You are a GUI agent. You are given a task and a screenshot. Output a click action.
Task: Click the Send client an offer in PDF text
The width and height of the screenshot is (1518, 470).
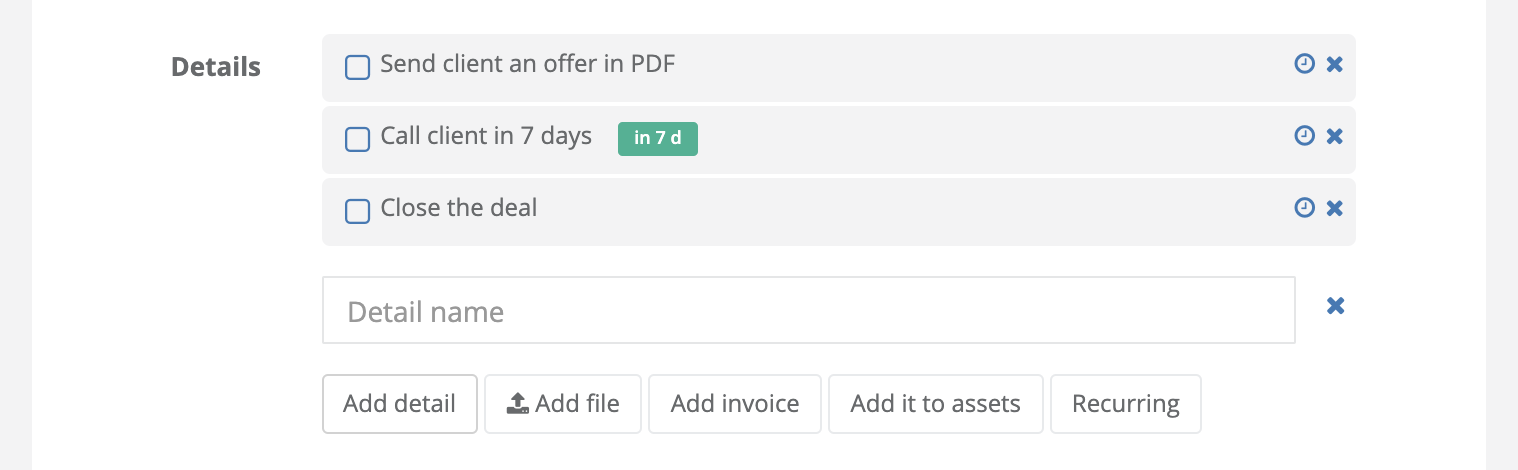click(x=528, y=64)
